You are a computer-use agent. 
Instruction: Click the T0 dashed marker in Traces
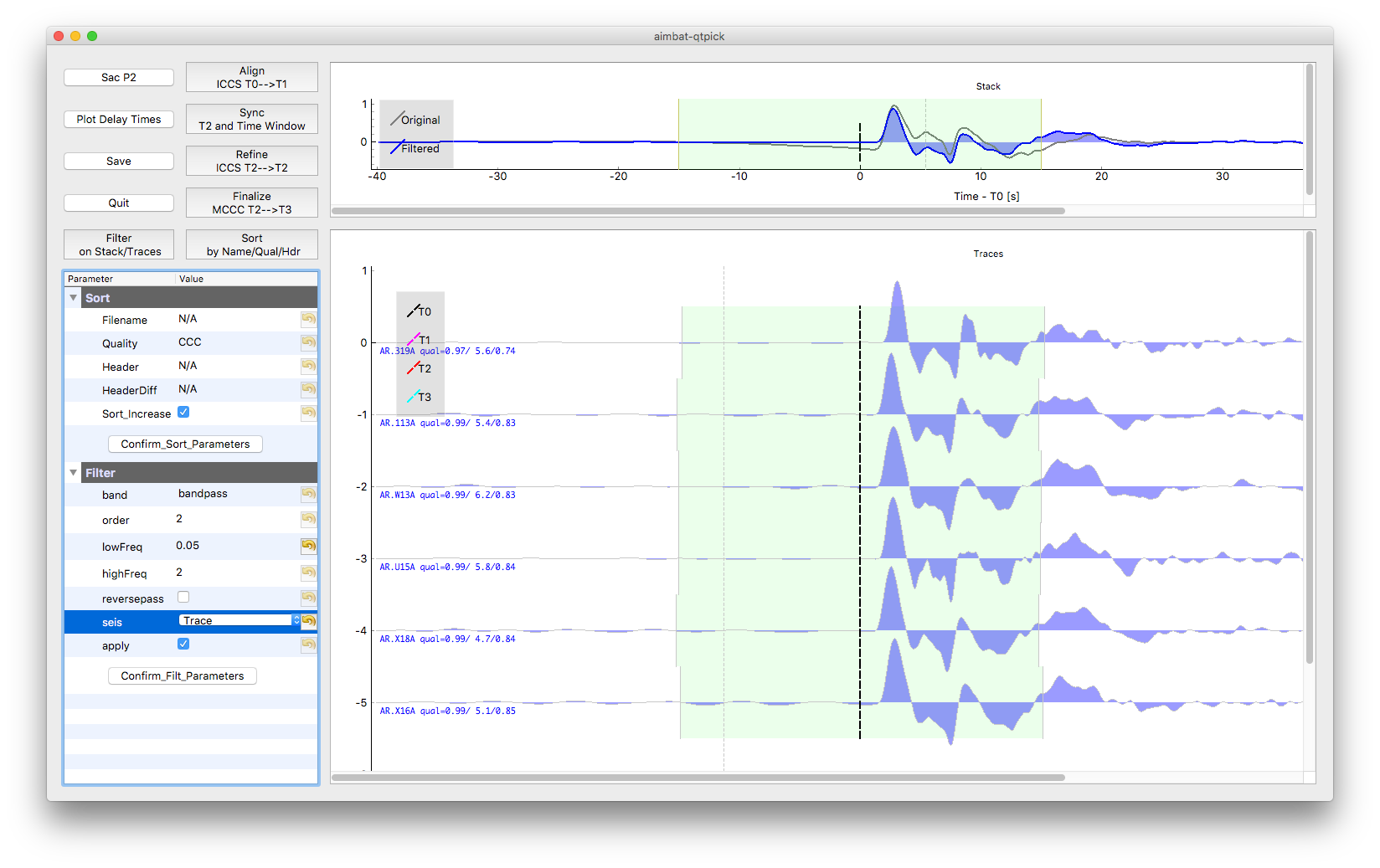pos(860,522)
